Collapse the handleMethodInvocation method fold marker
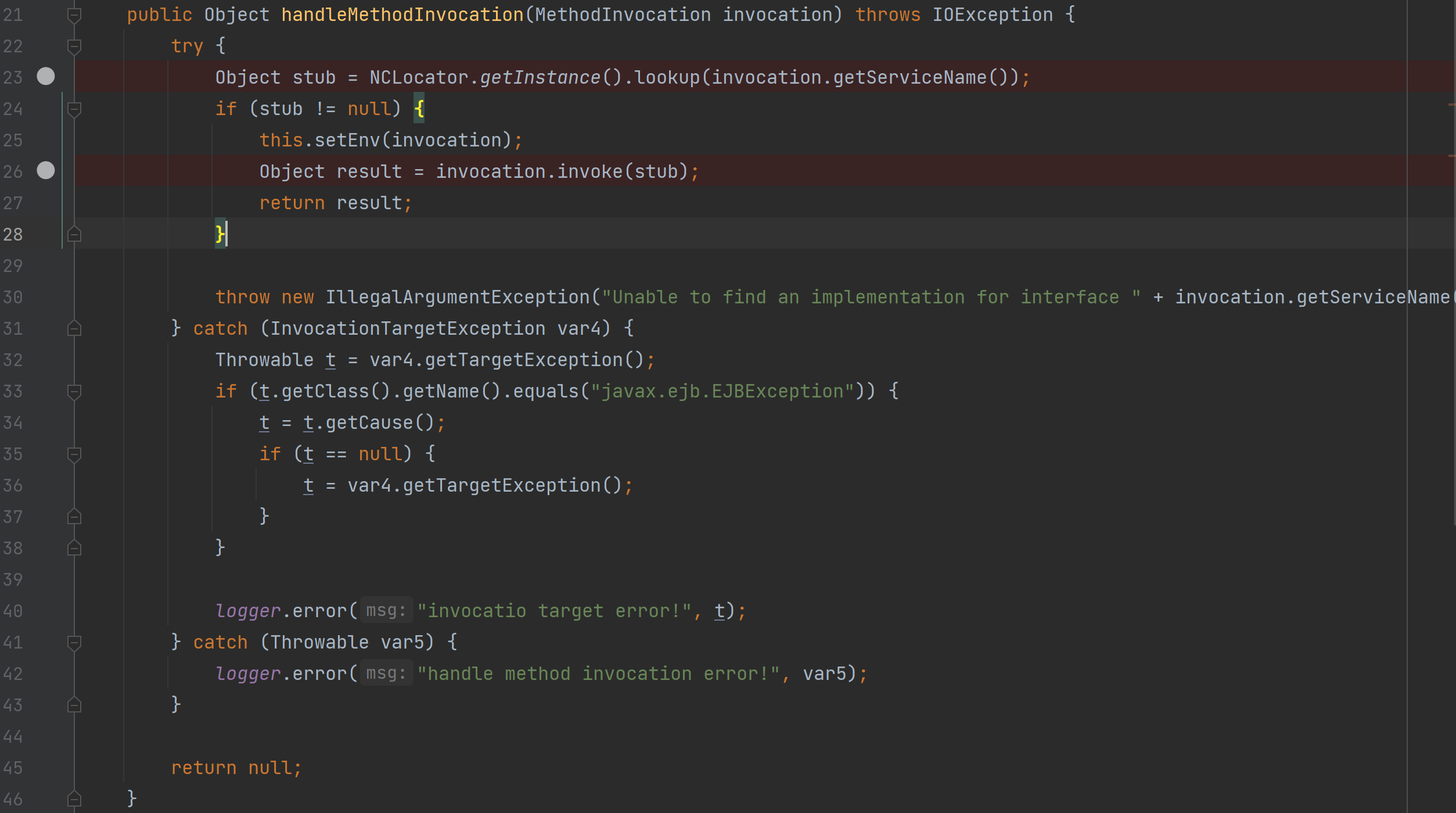This screenshot has height=813, width=1456. click(x=74, y=15)
